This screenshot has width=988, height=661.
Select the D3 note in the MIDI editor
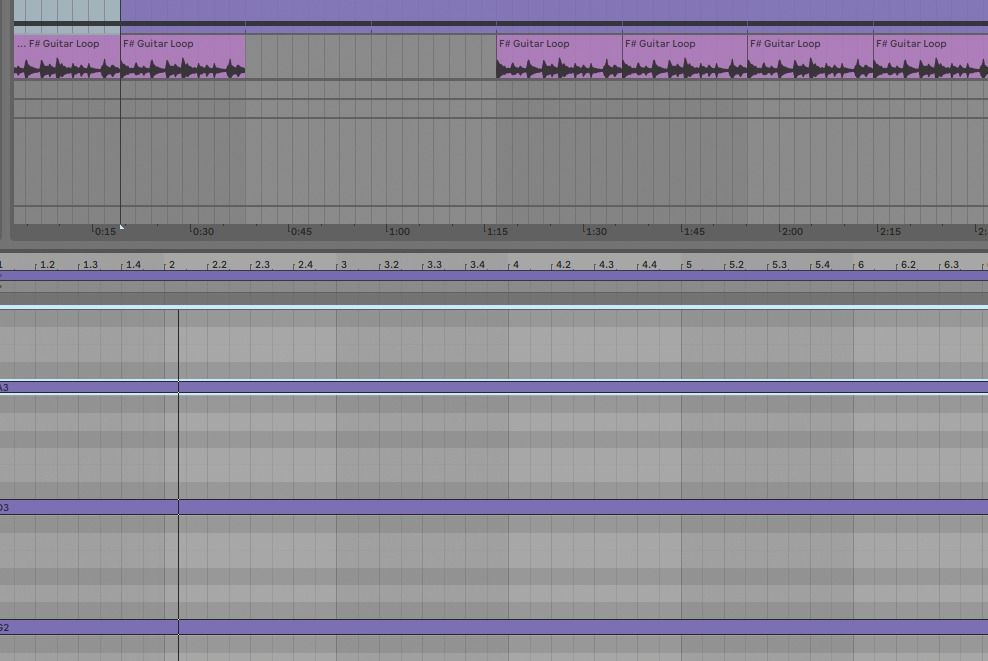[400, 507]
